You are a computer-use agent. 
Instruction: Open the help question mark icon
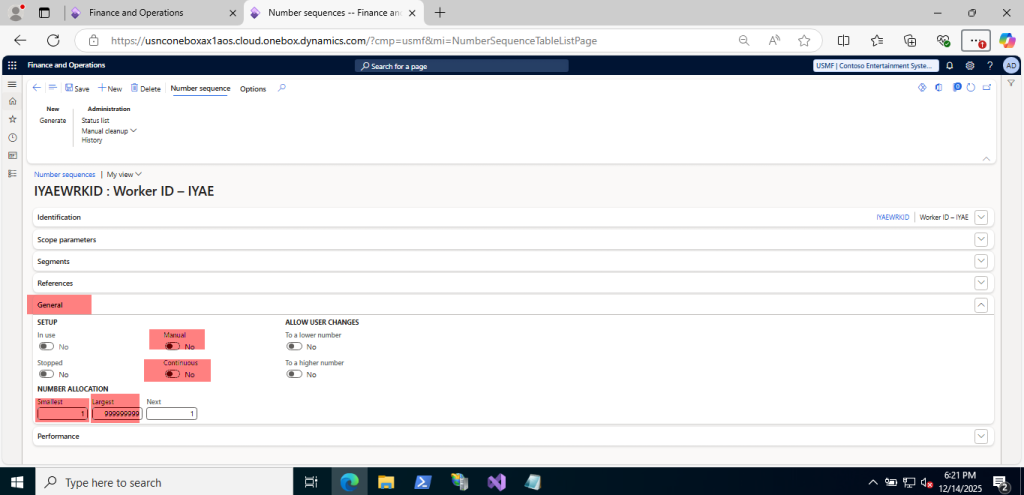coord(989,65)
